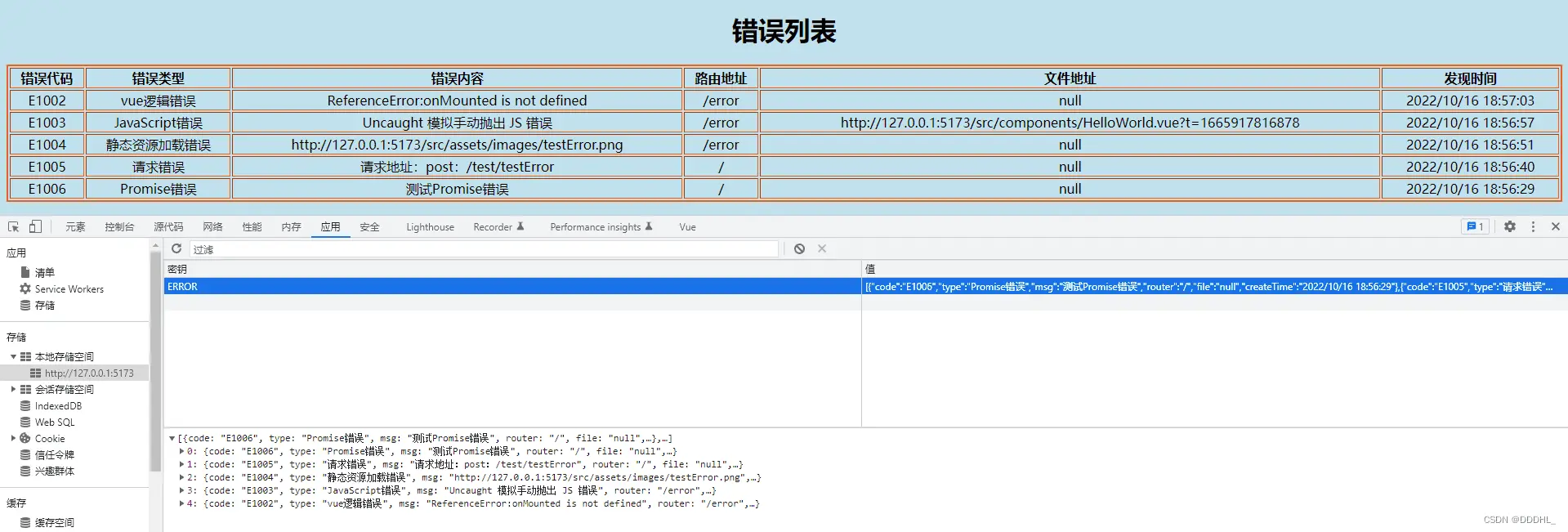The height and width of the screenshot is (532, 1568).
Task: Switch to the 网络 tab
Action: pyautogui.click(x=212, y=227)
